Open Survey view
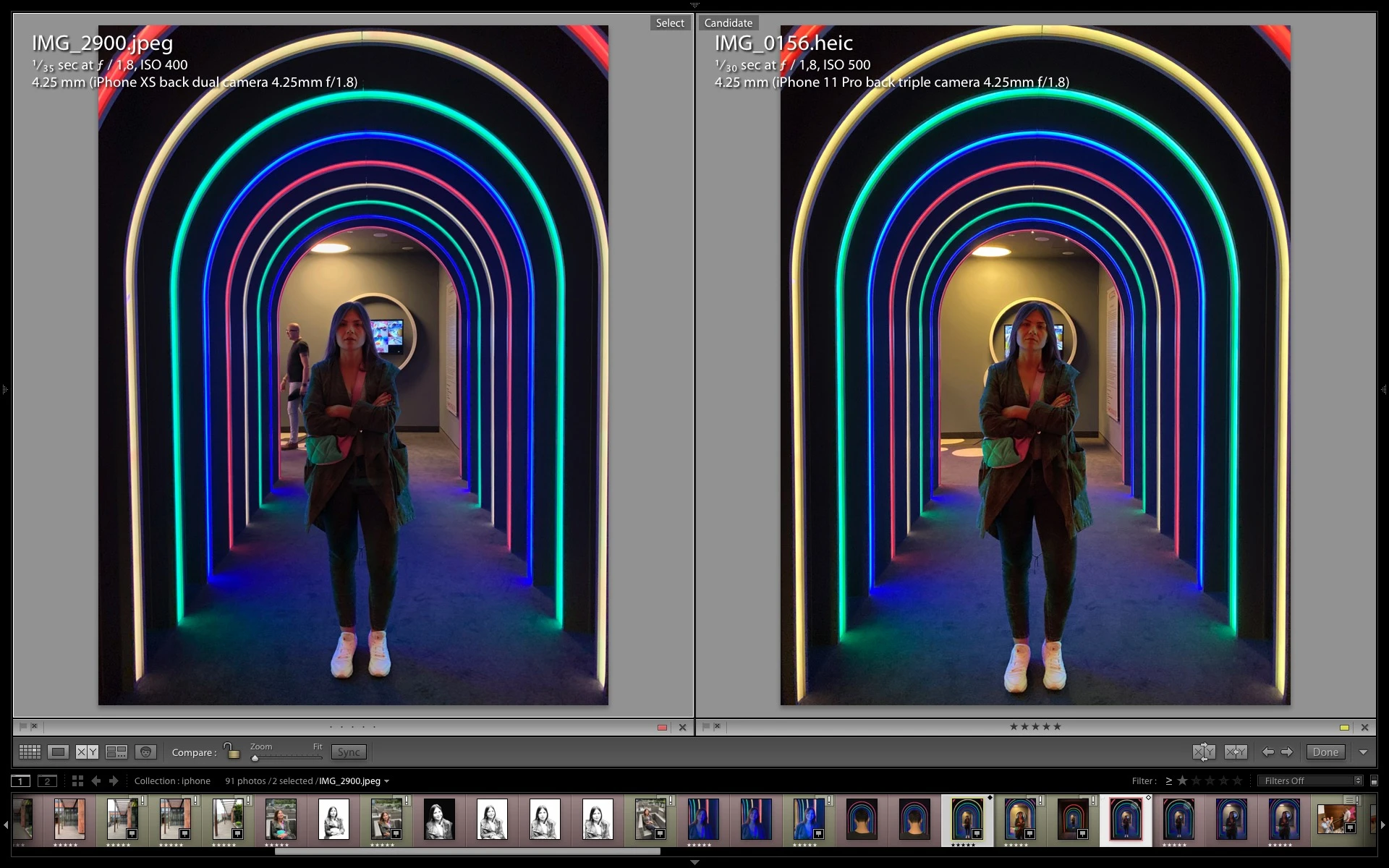Viewport: 1389px width, 868px height. pos(116,752)
